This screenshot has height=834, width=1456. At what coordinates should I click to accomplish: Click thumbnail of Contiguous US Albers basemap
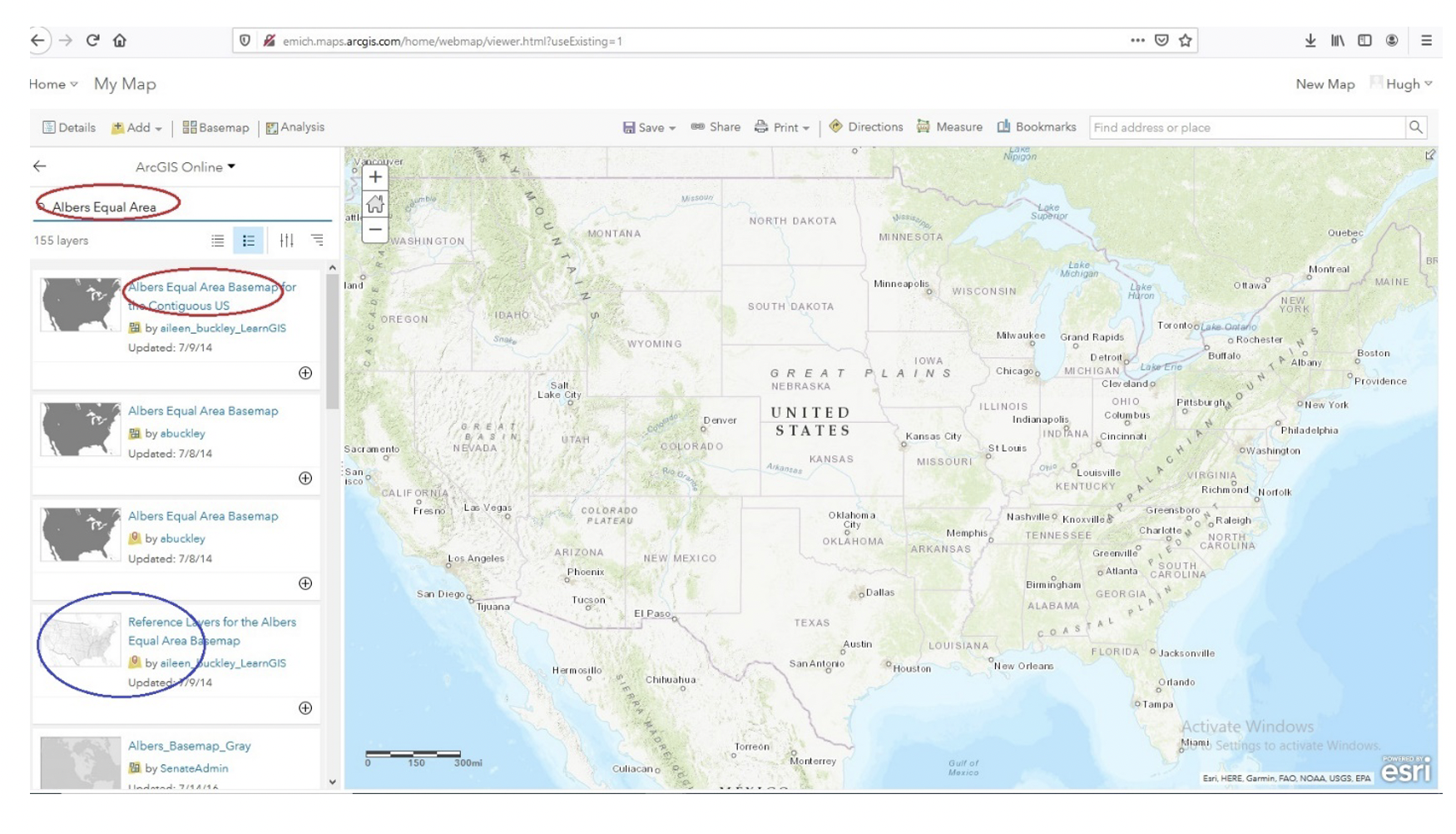(x=80, y=305)
